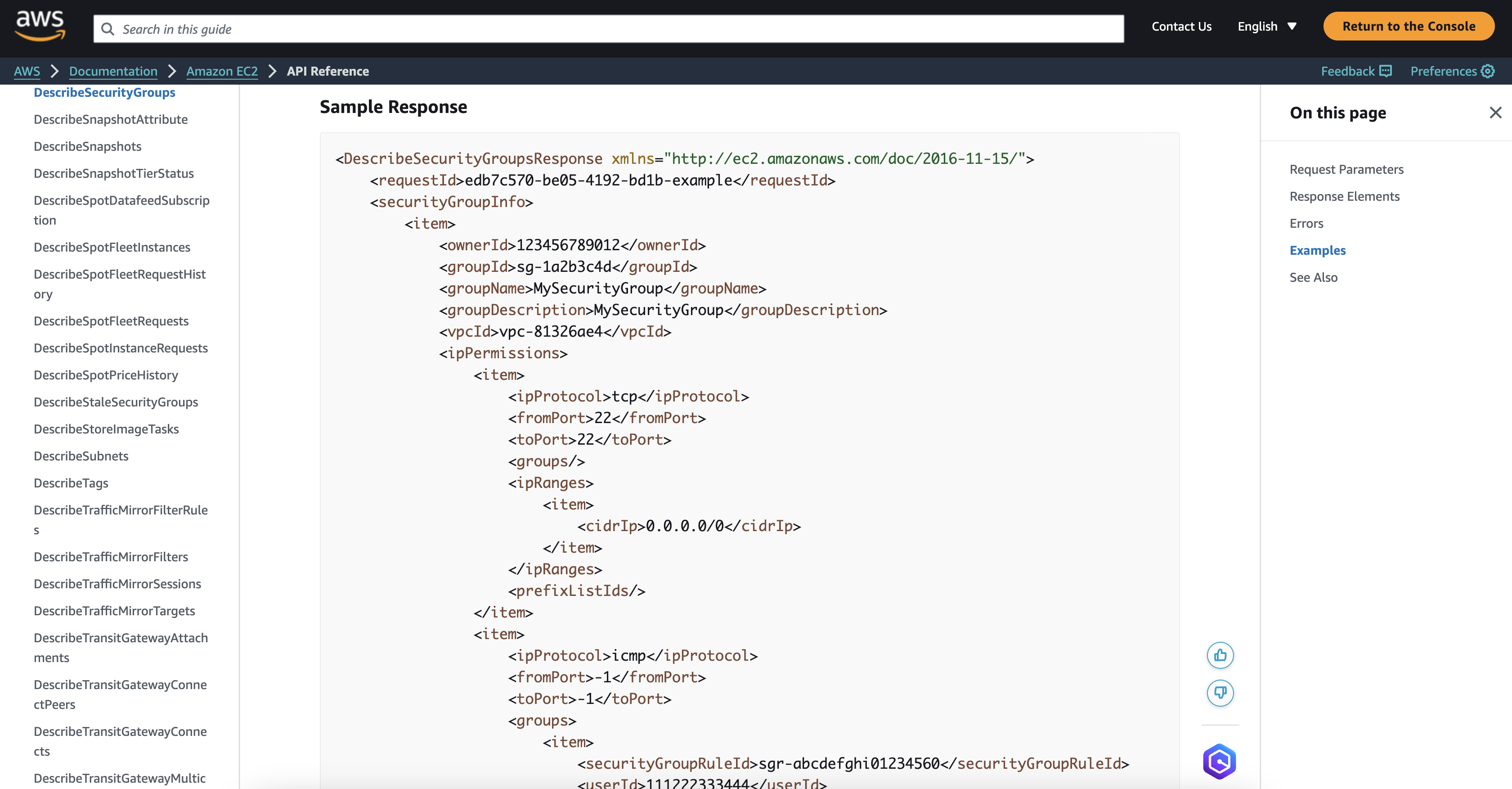Viewport: 1512px width, 789px height.
Task: Expand the language selector caret
Action: pyautogui.click(x=1291, y=27)
